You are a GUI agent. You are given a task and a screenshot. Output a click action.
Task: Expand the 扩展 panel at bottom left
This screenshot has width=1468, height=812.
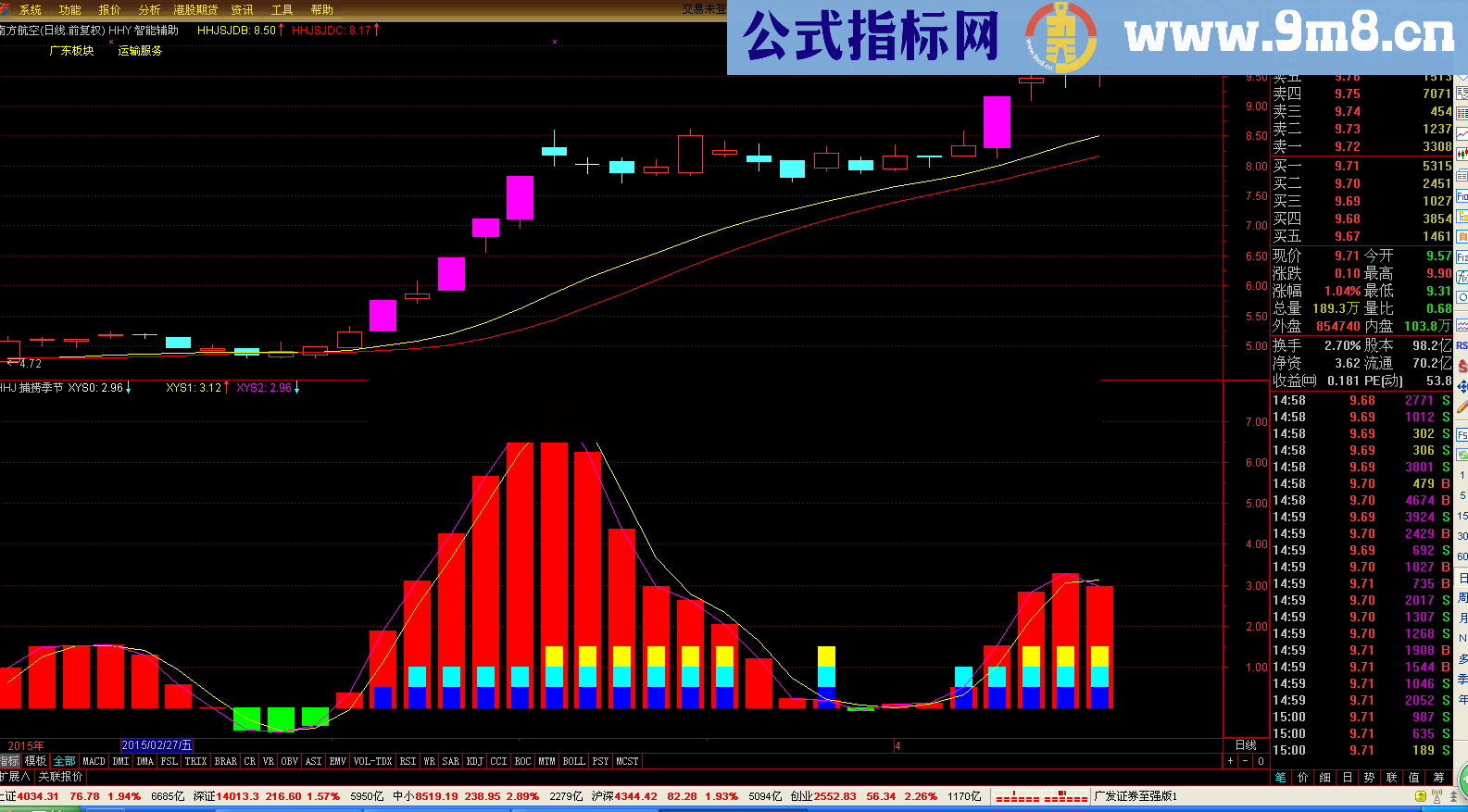(15, 777)
